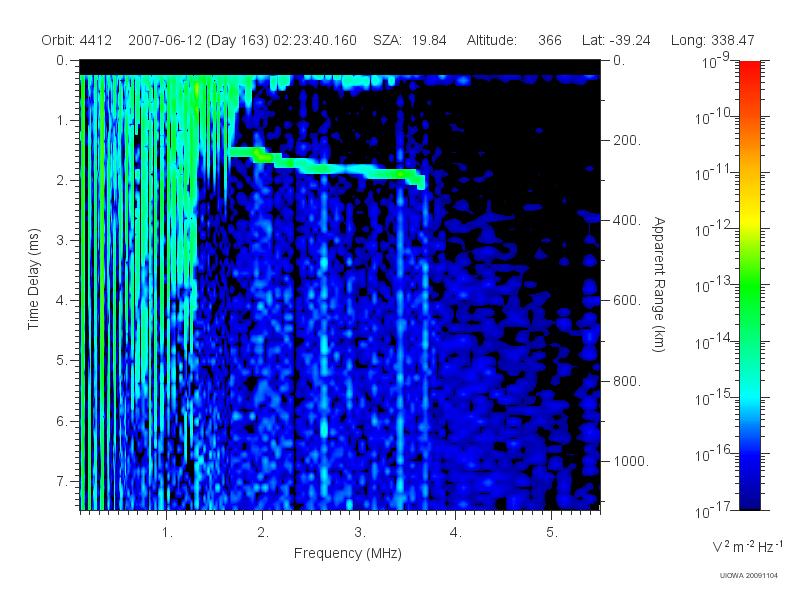Click the 'Time Delay (ms)' axis label
Screen dimensions: 800x600
(34, 279)
